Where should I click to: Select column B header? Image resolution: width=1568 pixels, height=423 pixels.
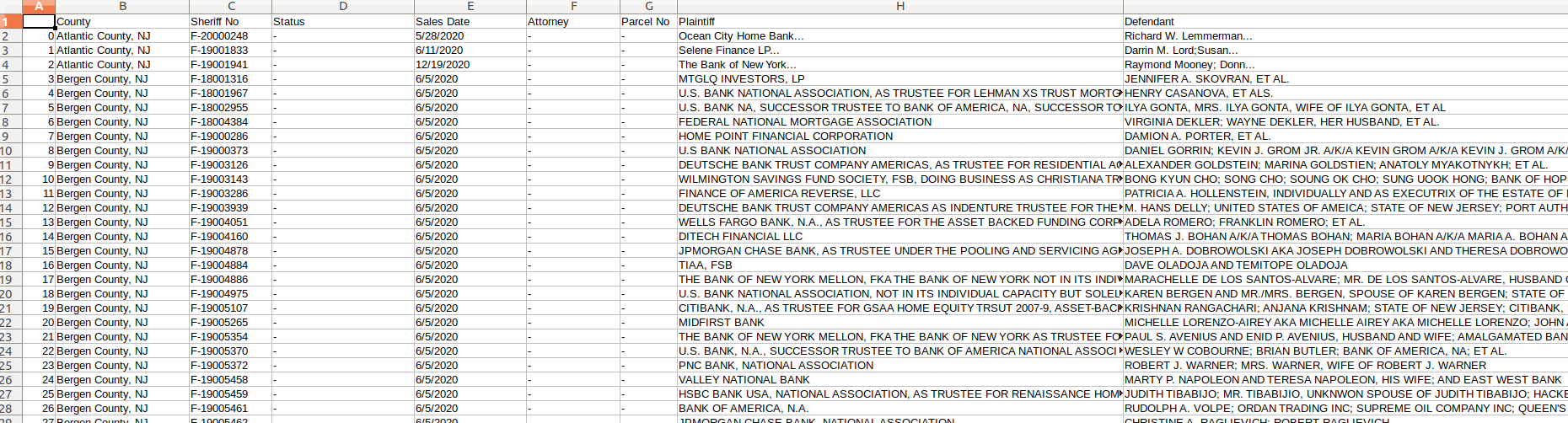[122, 6]
